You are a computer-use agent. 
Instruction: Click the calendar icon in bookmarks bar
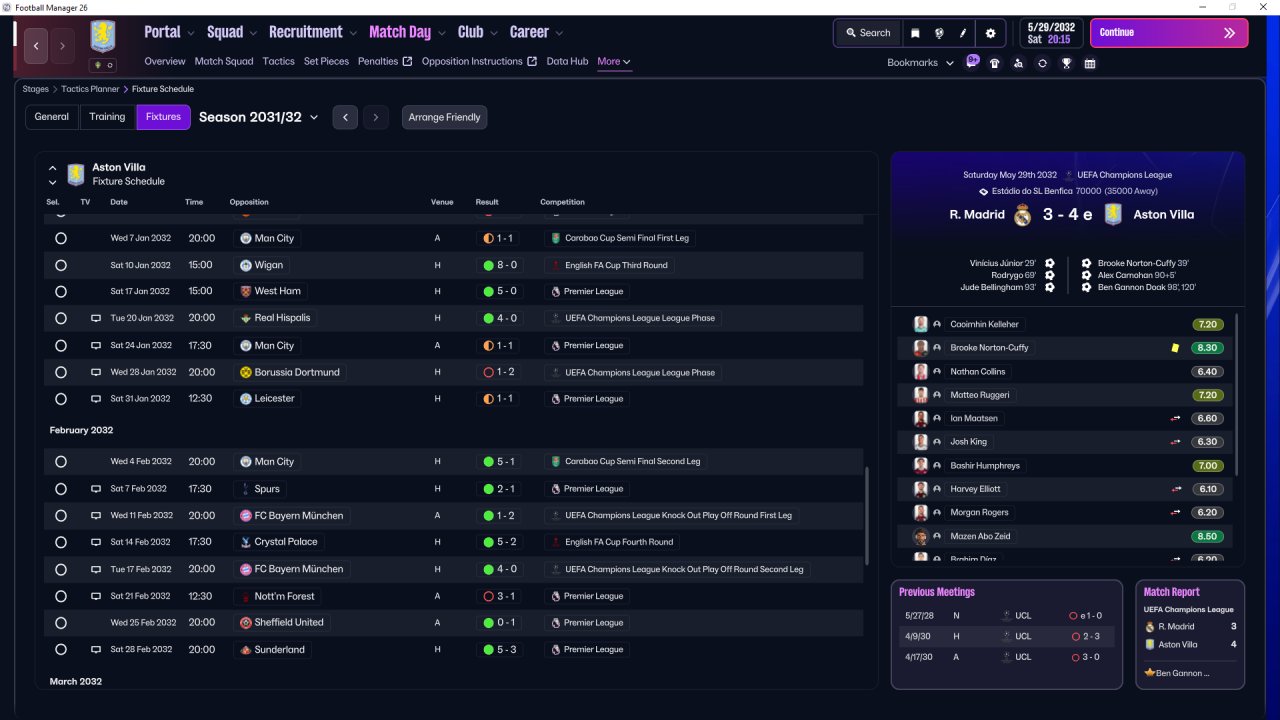tap(1090, 63)
